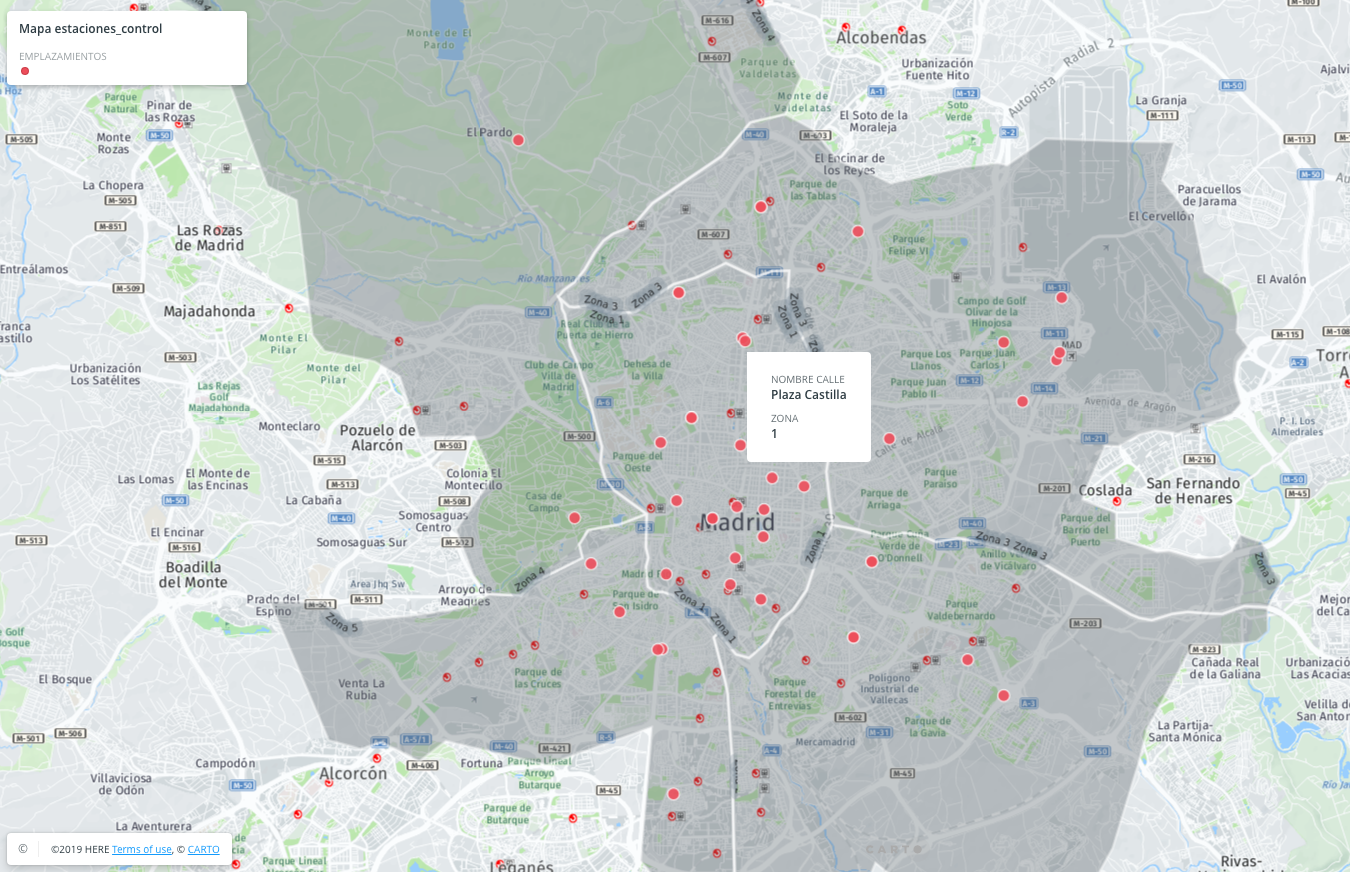
Task: Select the station marker near Majadahonda
Action: (x=289, y=308)
